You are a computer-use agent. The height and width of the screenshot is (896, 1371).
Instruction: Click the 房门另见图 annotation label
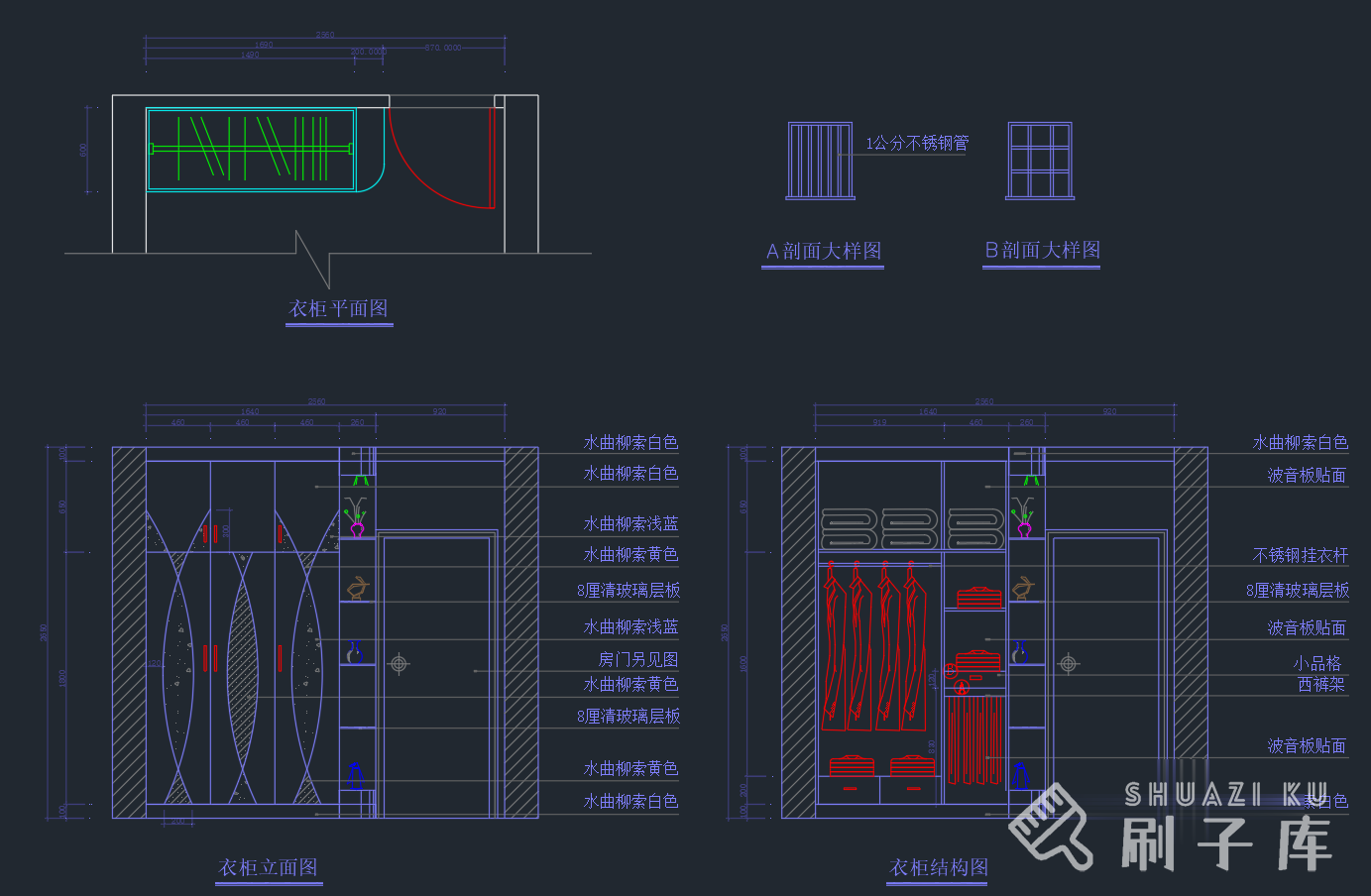click(x=637, y=659)
